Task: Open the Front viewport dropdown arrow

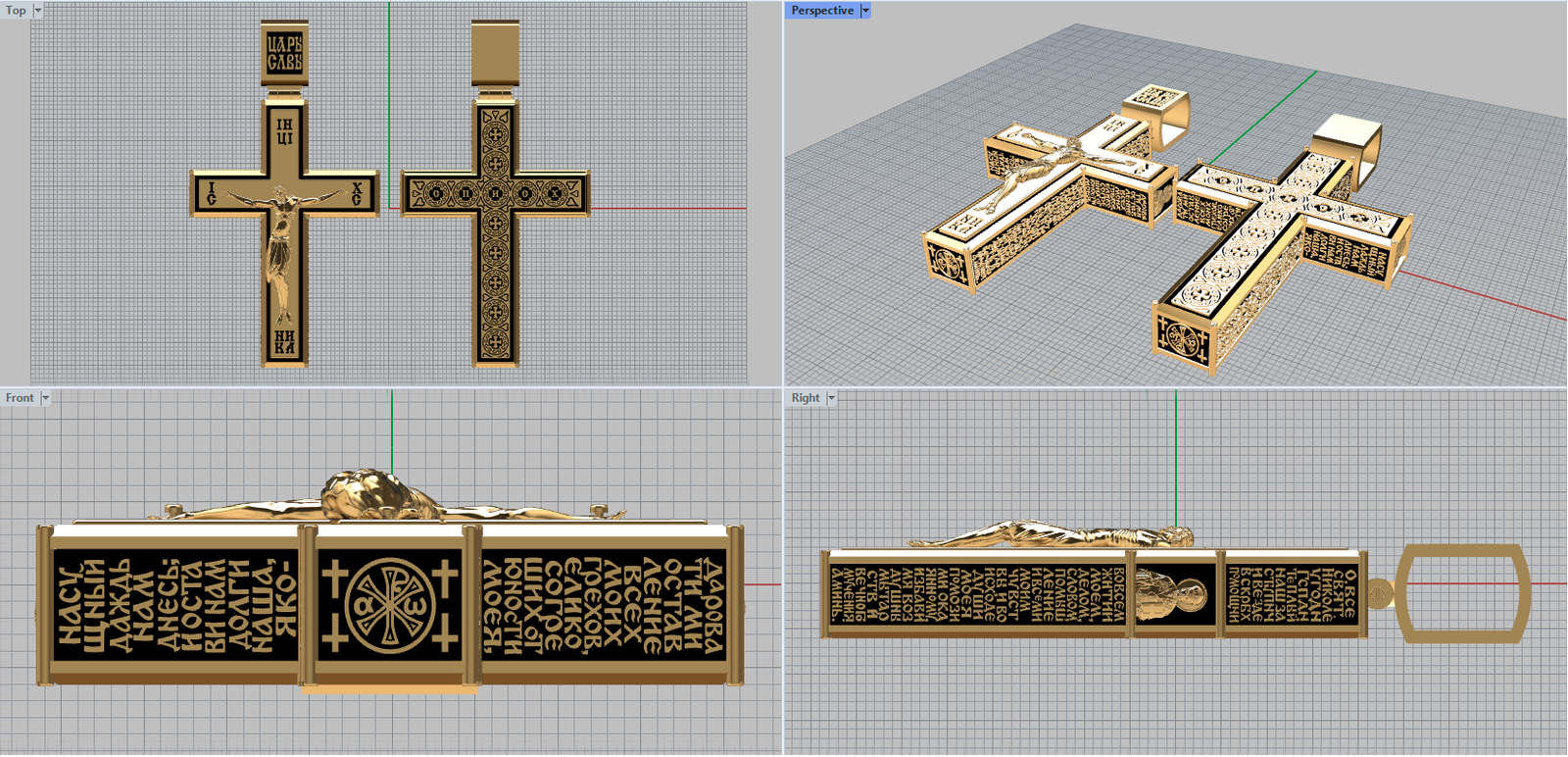Action: [45, 398]
